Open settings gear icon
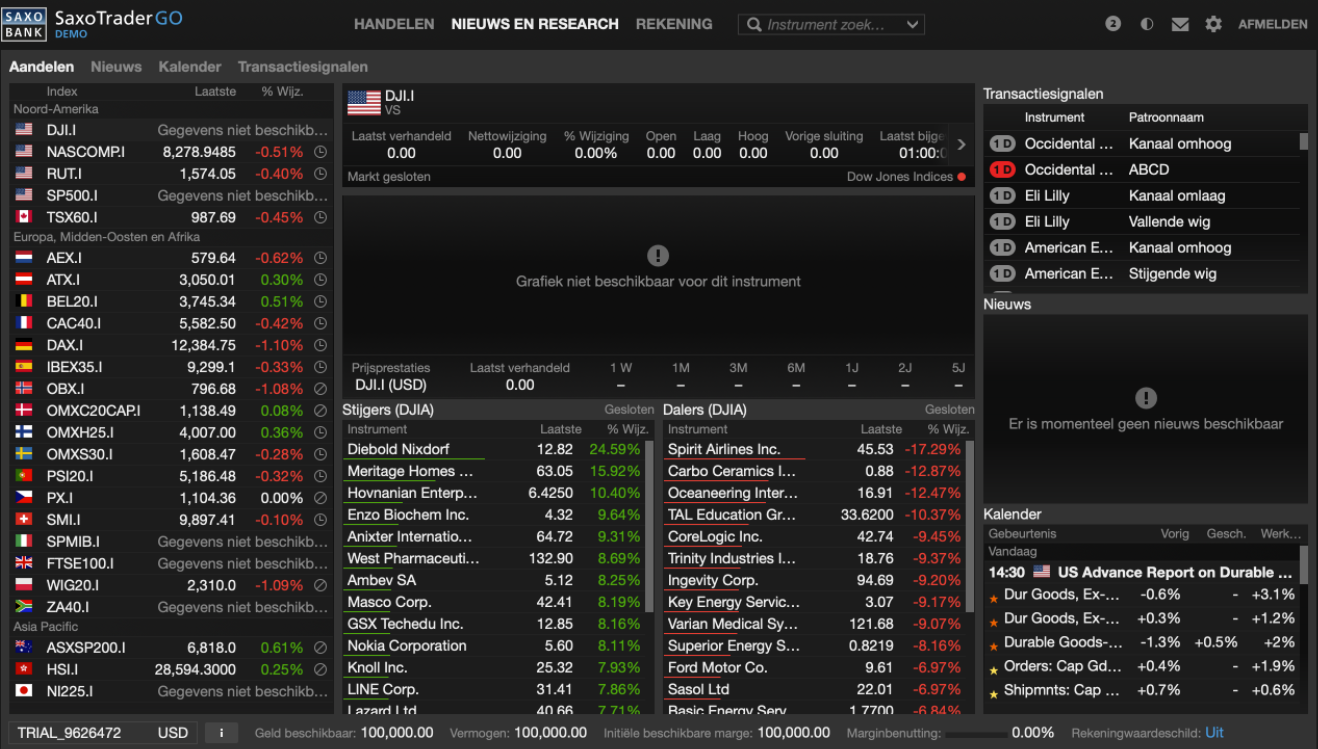Image resolution: width=1318 pixels, height=749 pixels. [1213, 24]
